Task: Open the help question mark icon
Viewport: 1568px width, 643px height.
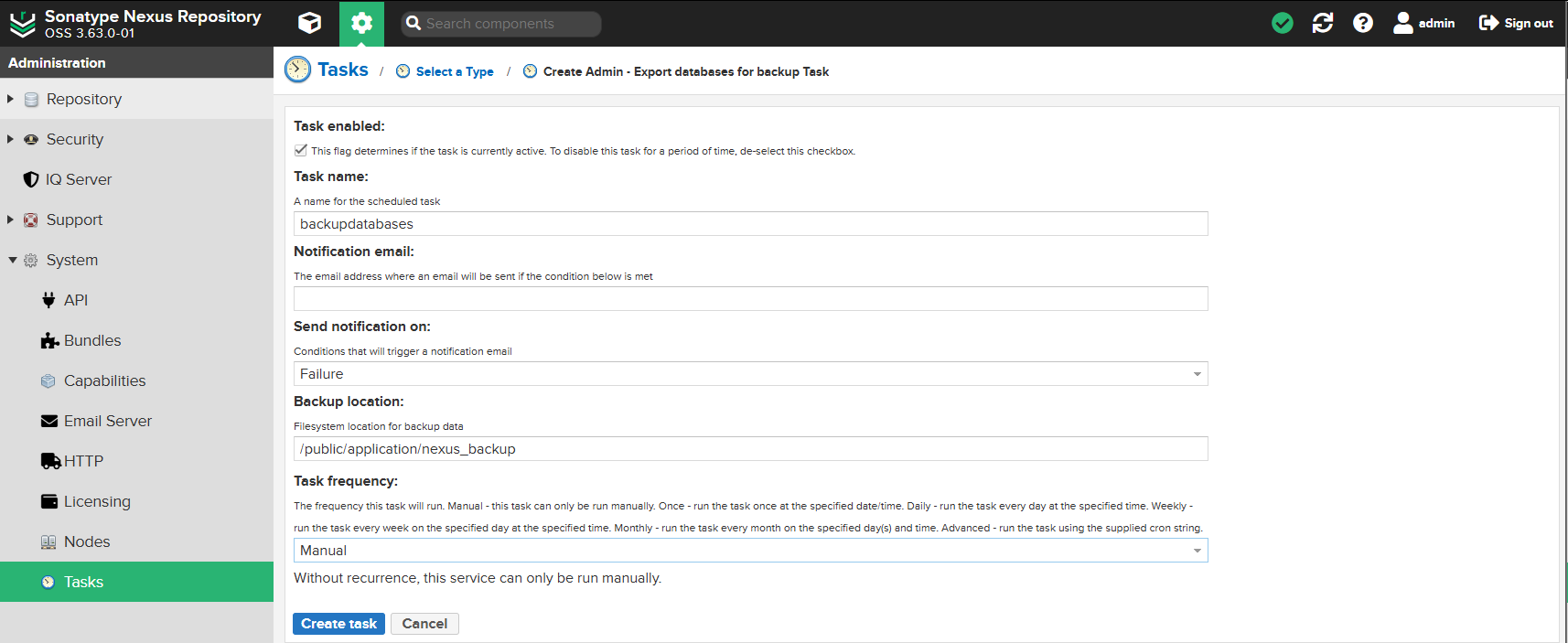Action: coord(1363,23)
